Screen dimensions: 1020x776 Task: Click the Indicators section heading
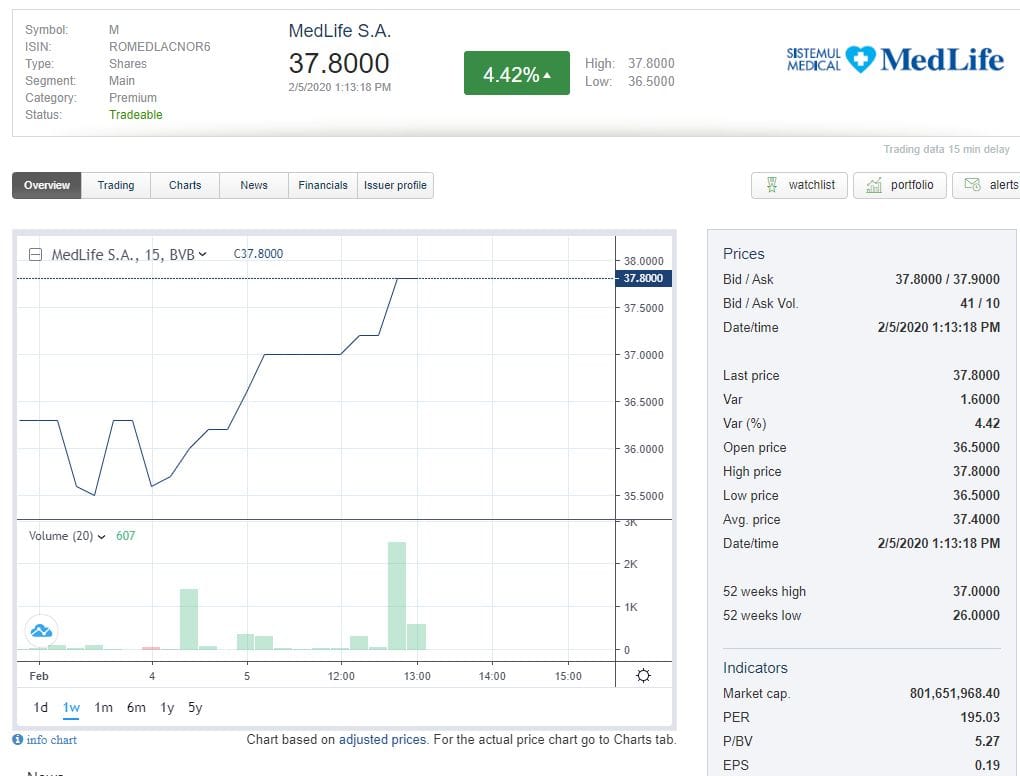coord(755,668)
